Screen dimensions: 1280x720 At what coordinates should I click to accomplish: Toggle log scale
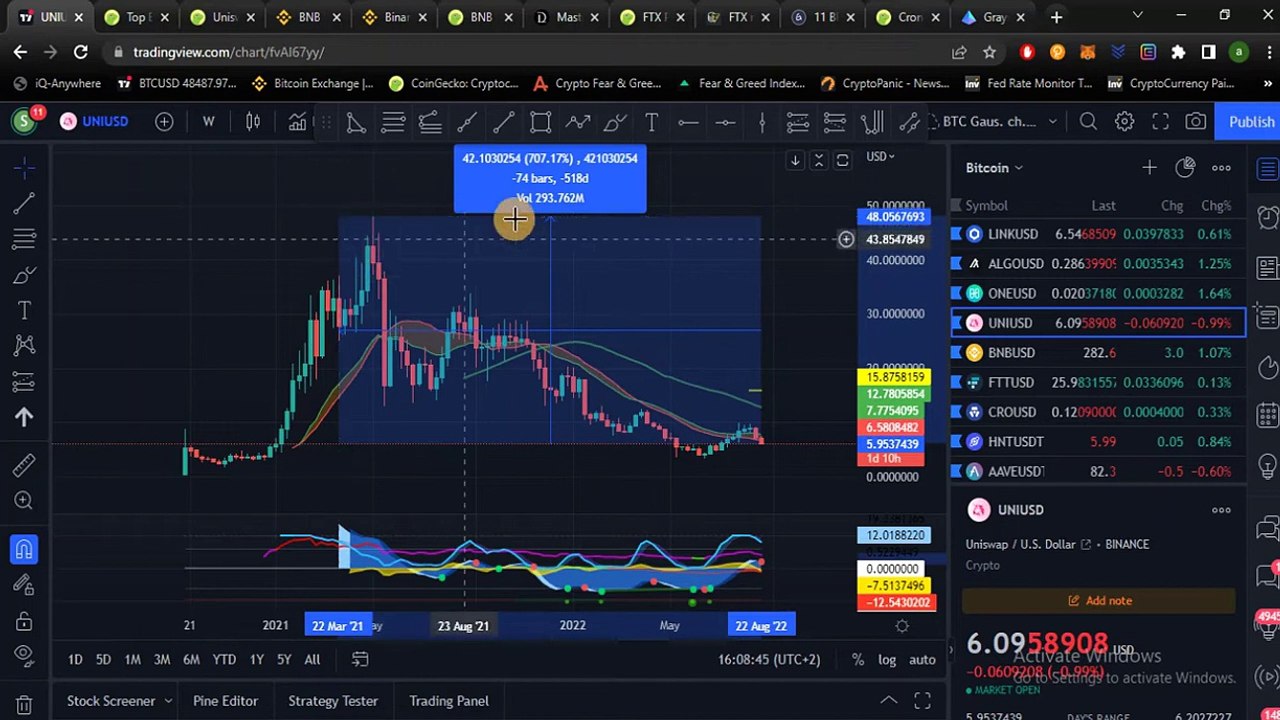[887, 660]
